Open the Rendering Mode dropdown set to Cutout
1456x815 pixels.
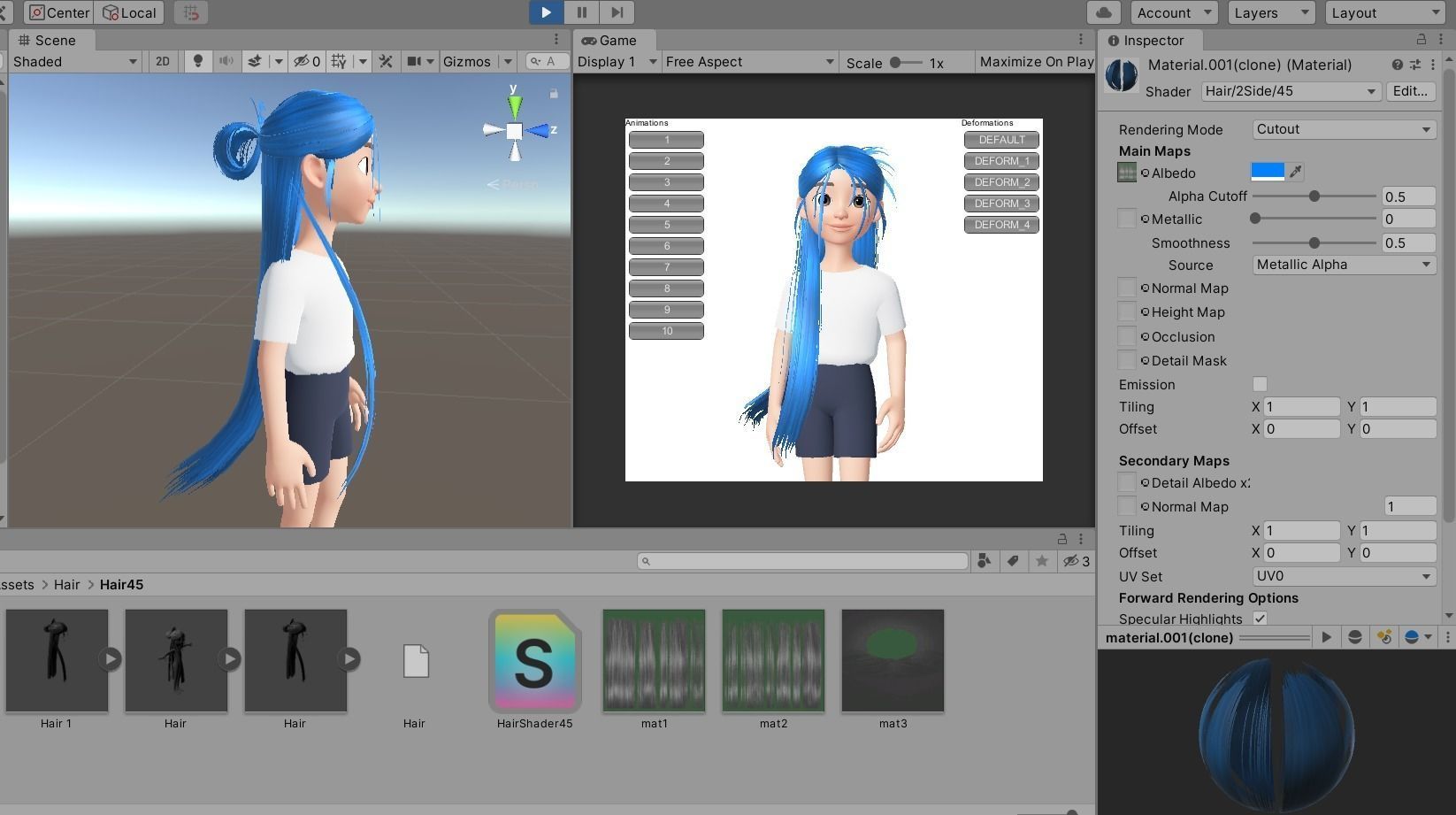(1343, 129)
